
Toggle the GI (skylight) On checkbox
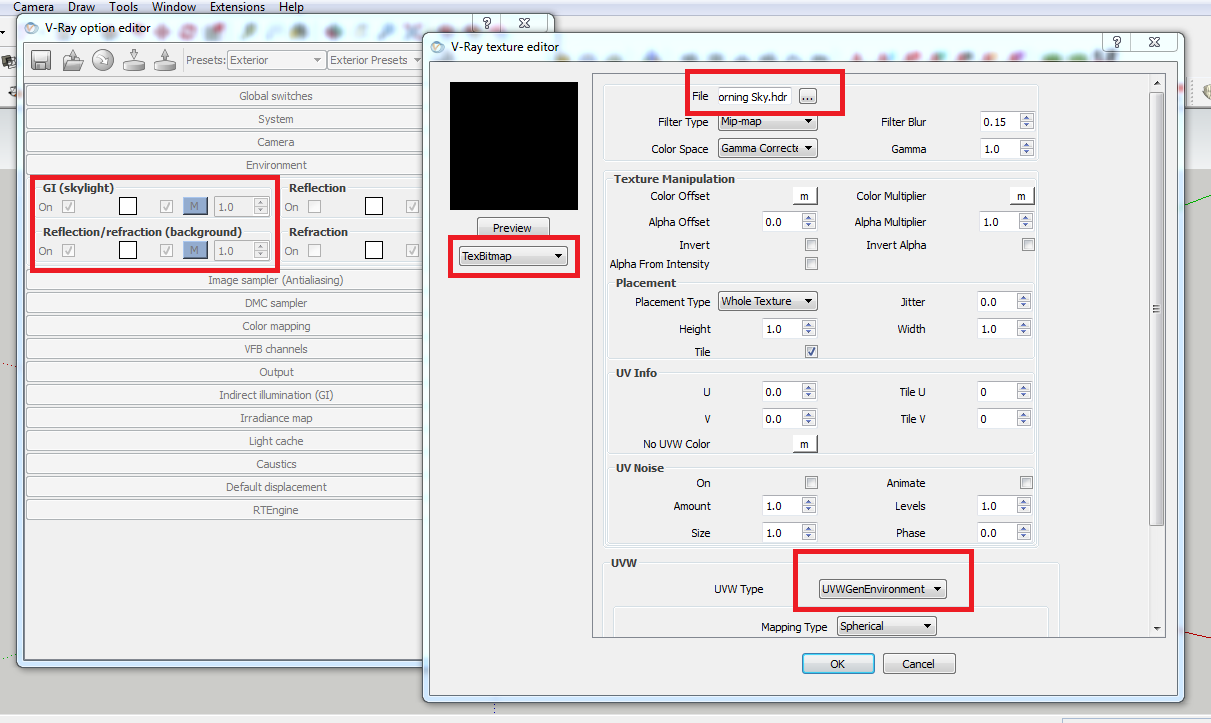click(x=68, y=207)
